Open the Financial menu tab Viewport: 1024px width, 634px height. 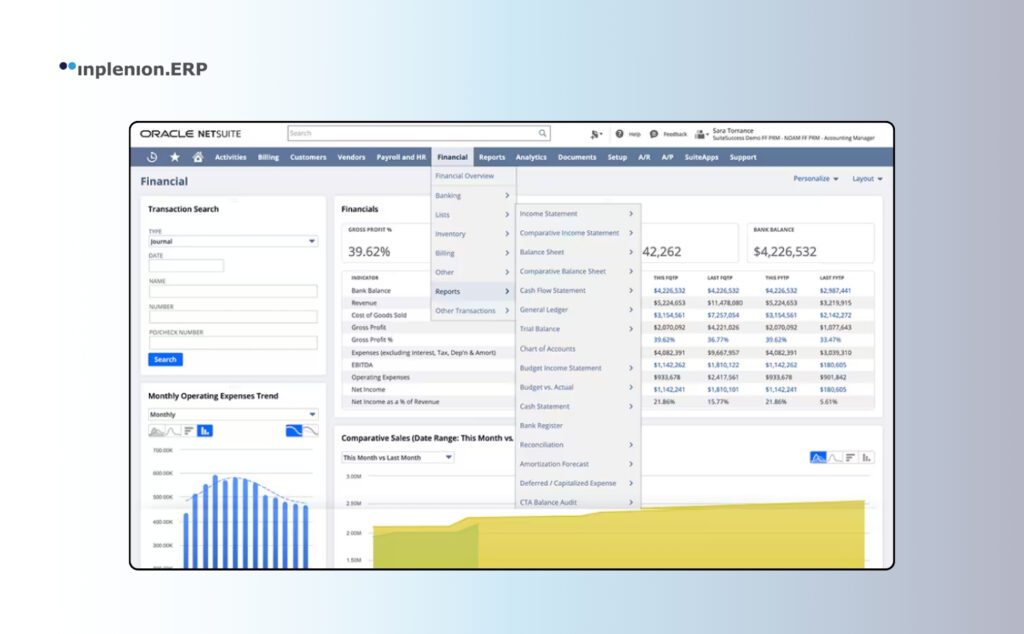(453, 157)
